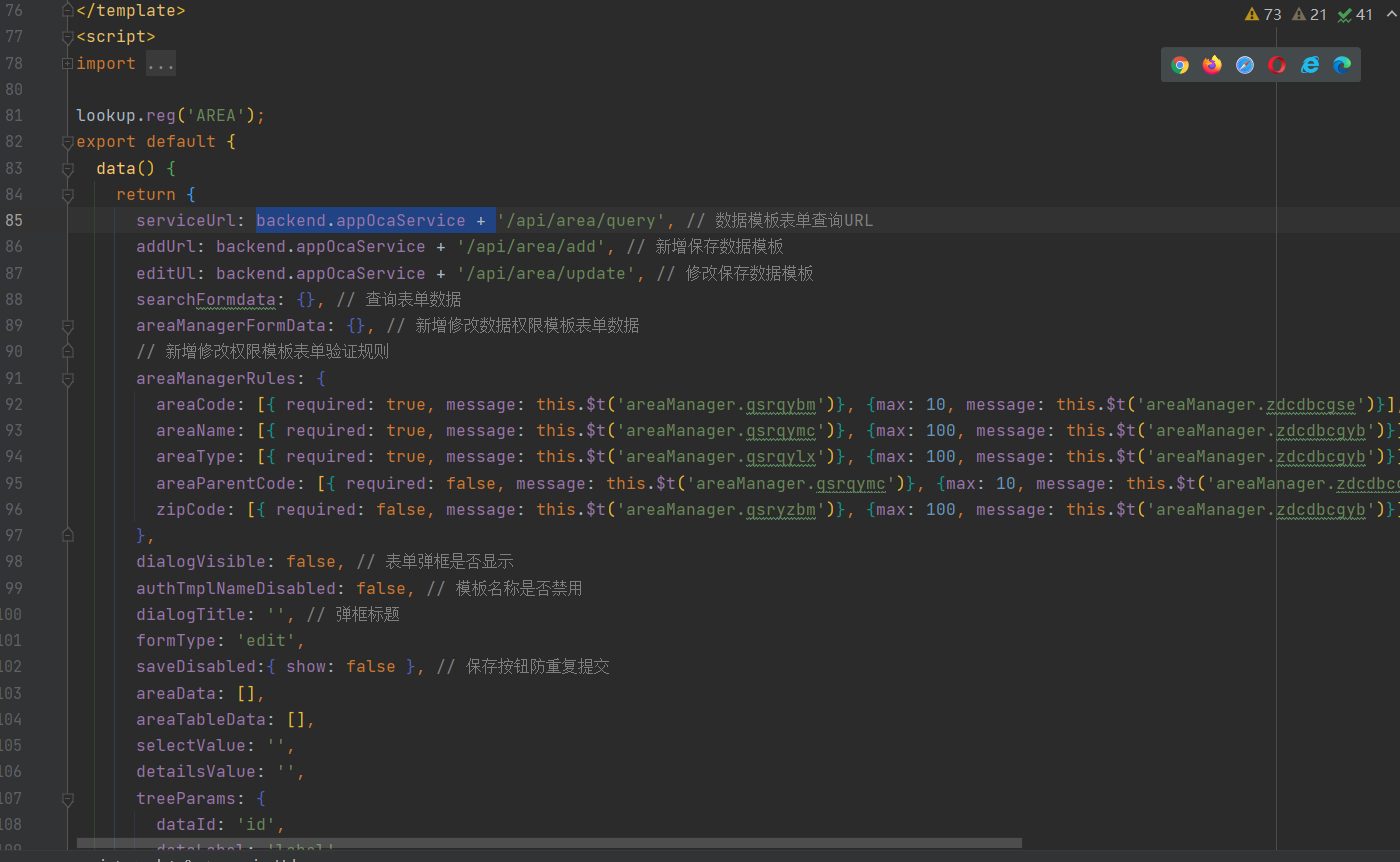Click line number 91 in the gutter

point(14,378)
